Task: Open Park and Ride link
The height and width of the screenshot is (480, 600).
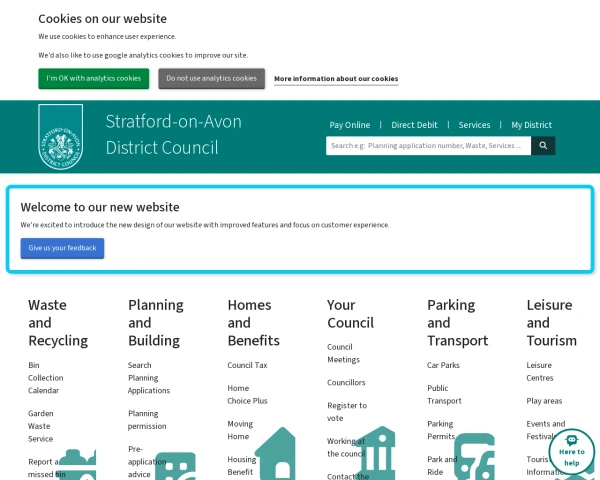Action: [x=442, y=466]
